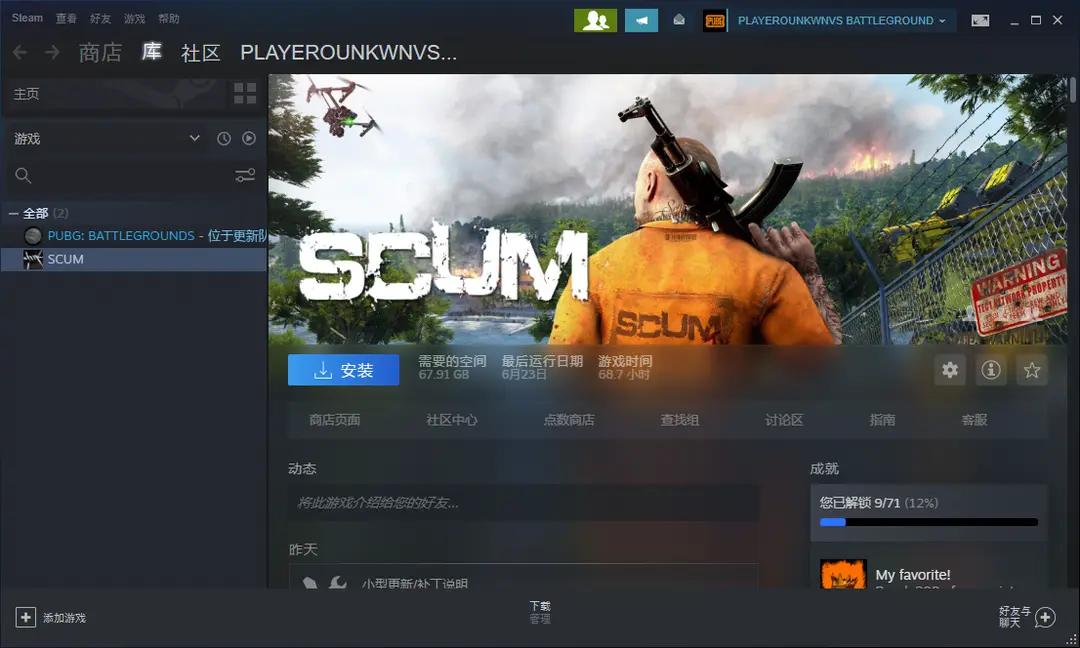Viewport: 1080px width, 648px height.
Task: Click the achievements progress bar
Action: click(x=928, y=522)
